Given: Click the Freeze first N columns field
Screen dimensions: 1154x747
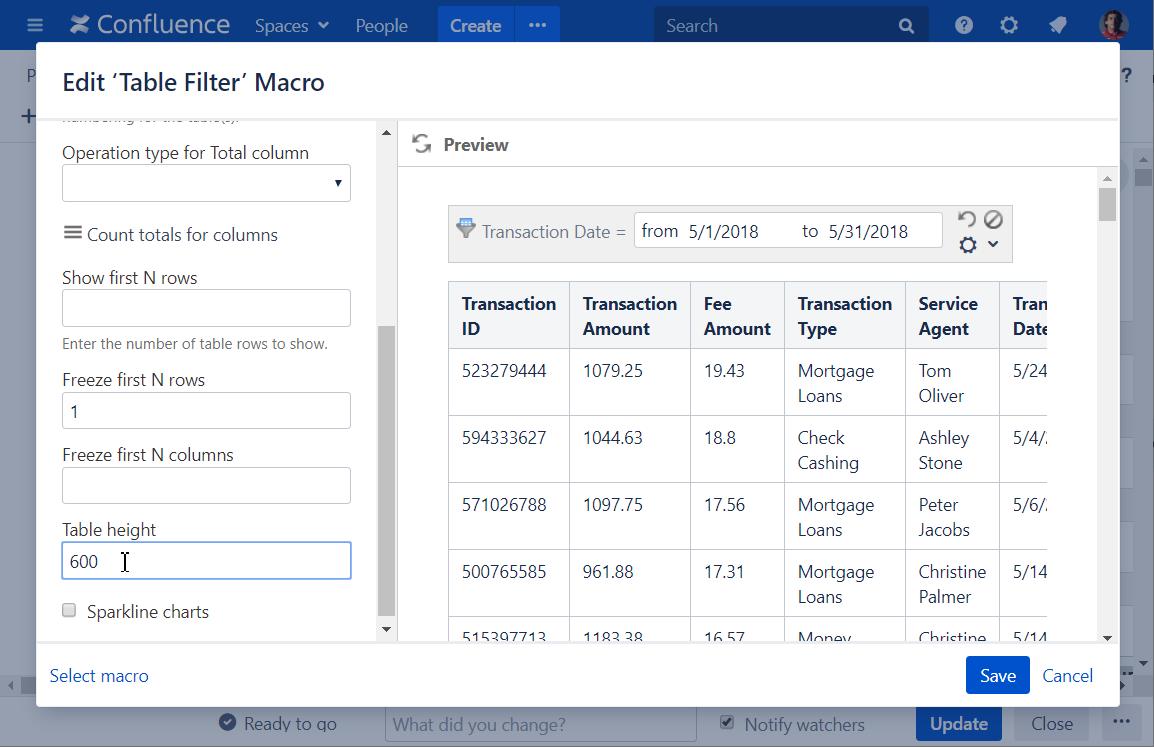Looking at the screenshot, I should (x=206, y=486).
